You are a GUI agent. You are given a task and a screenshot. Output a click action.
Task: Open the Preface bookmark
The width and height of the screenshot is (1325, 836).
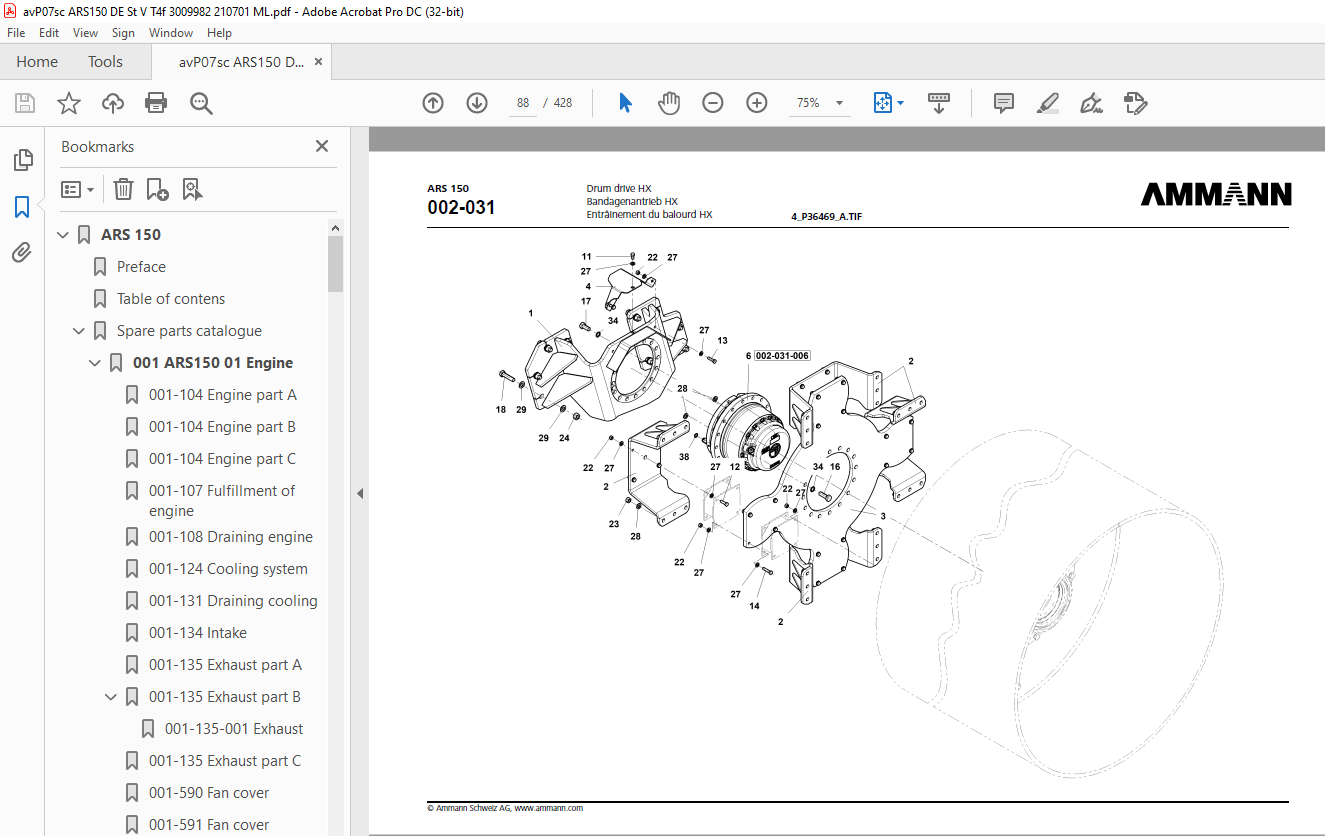pos(141,267)
